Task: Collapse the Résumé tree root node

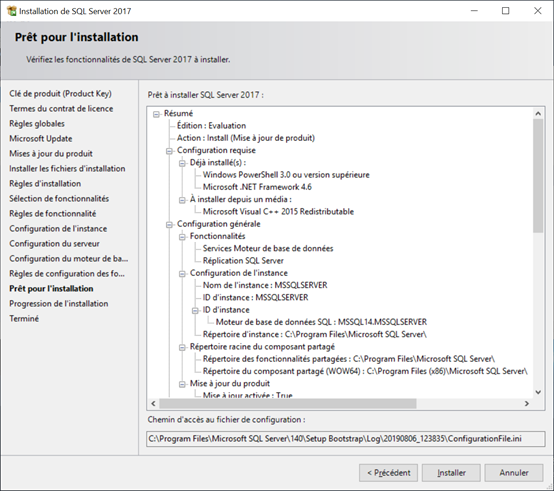Action: click(156, 114)
